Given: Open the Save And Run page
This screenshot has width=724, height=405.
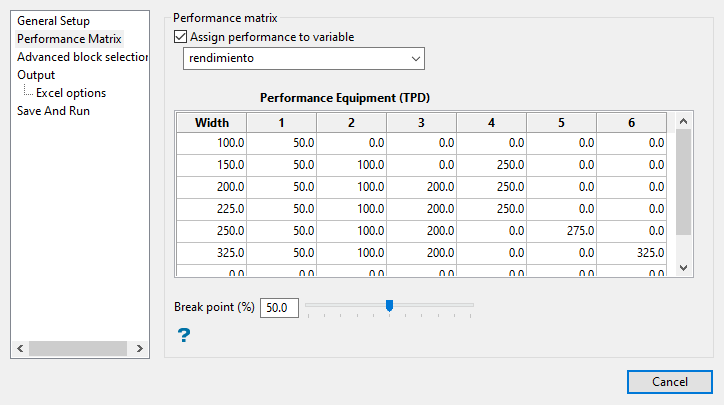Looking at the screenshot, I should coord(53,111).
